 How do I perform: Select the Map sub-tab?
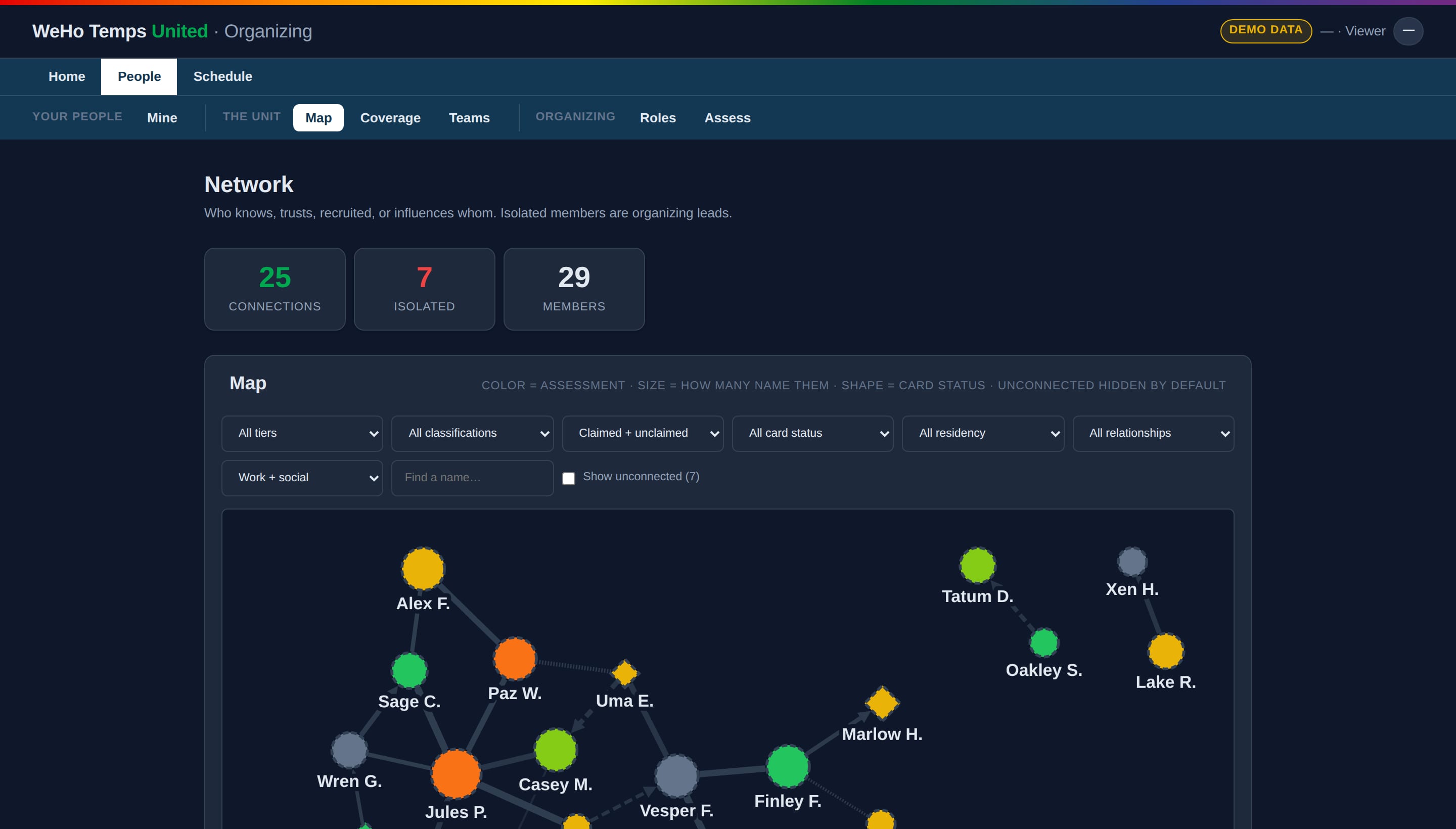tap(318, 118)
